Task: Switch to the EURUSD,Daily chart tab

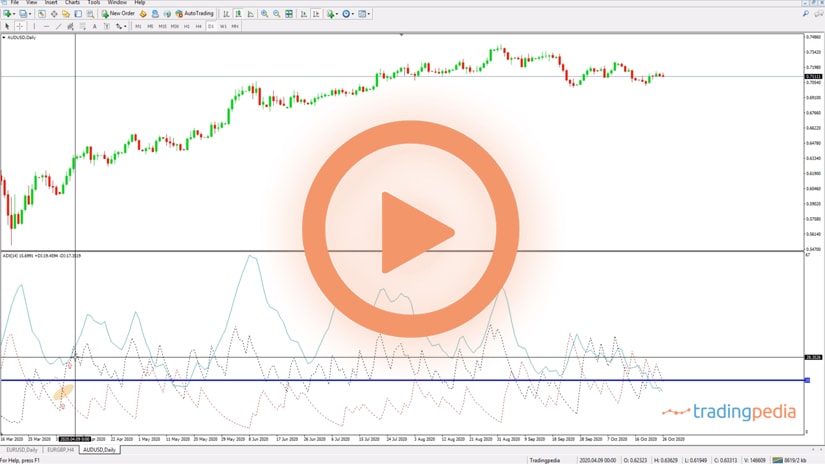Action: click(22, 450)
